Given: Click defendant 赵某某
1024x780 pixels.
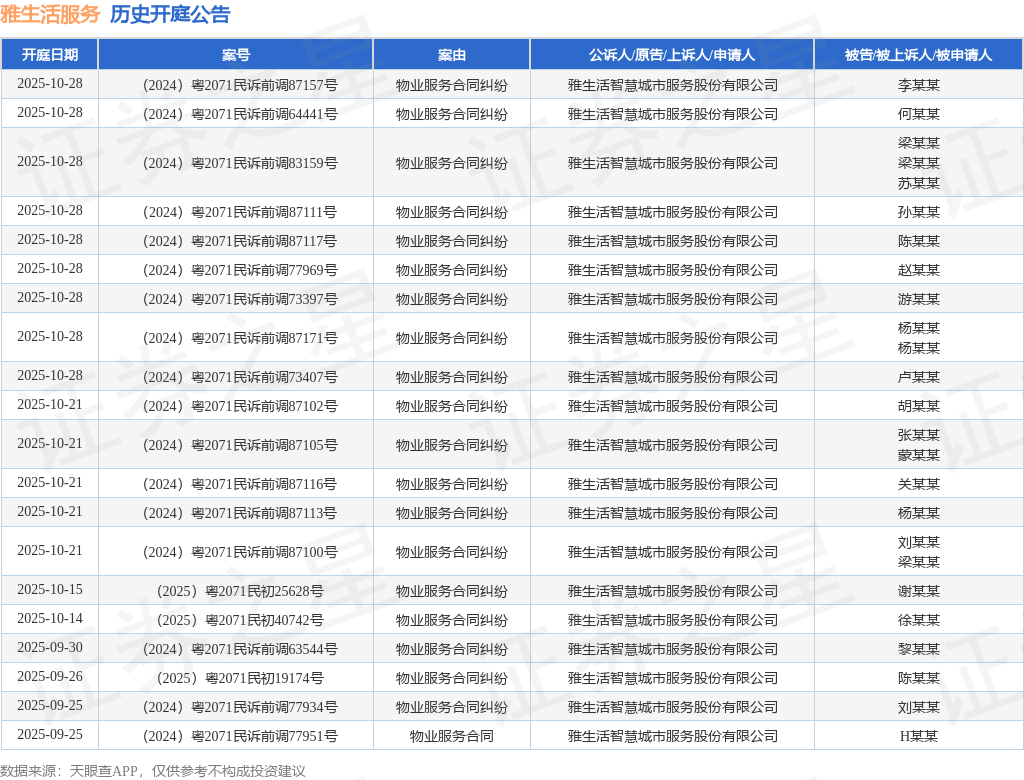Looking at the screenshot, I should (918, 270).
